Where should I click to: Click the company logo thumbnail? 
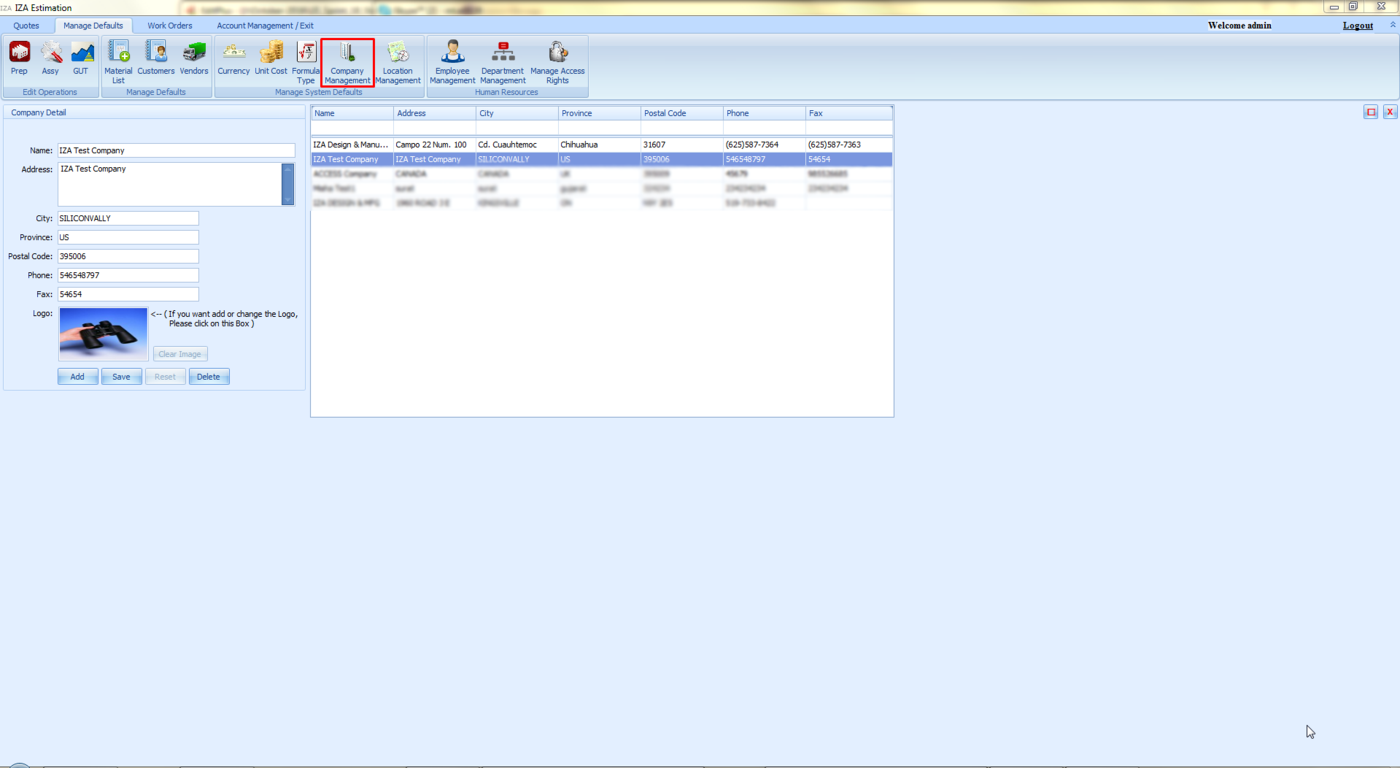103,333
